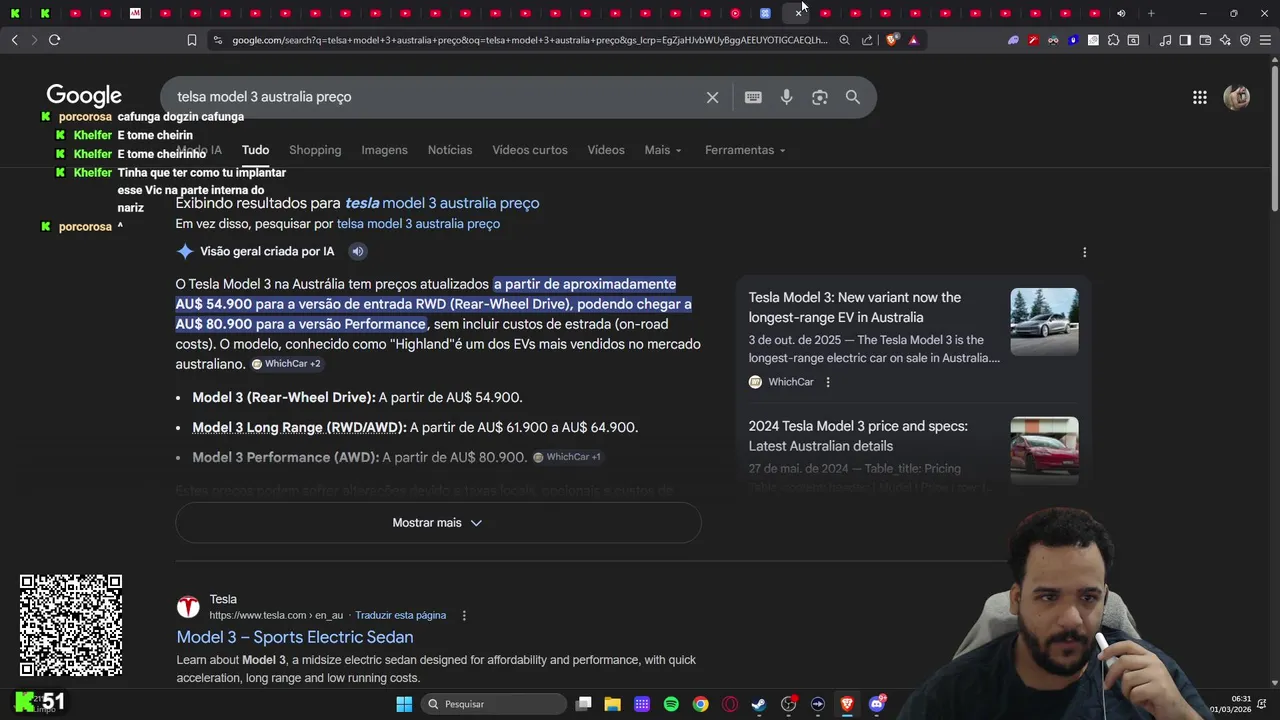Screen dimensions: 1280x720
Task: Open Google Lens image search
Action: point(820,97)
